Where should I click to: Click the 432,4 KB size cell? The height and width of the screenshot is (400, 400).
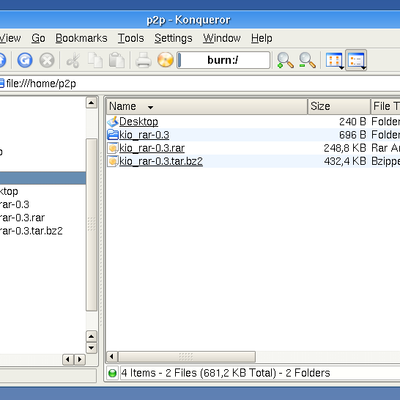(345, 161)
